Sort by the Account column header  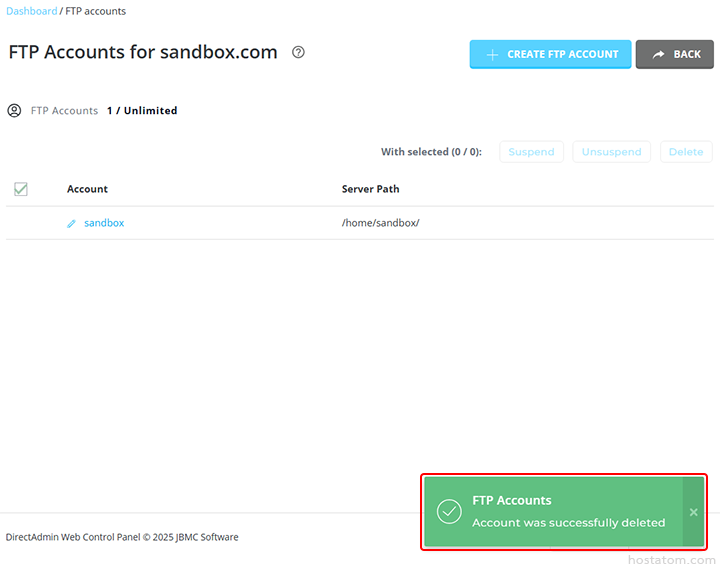(87, 189)
